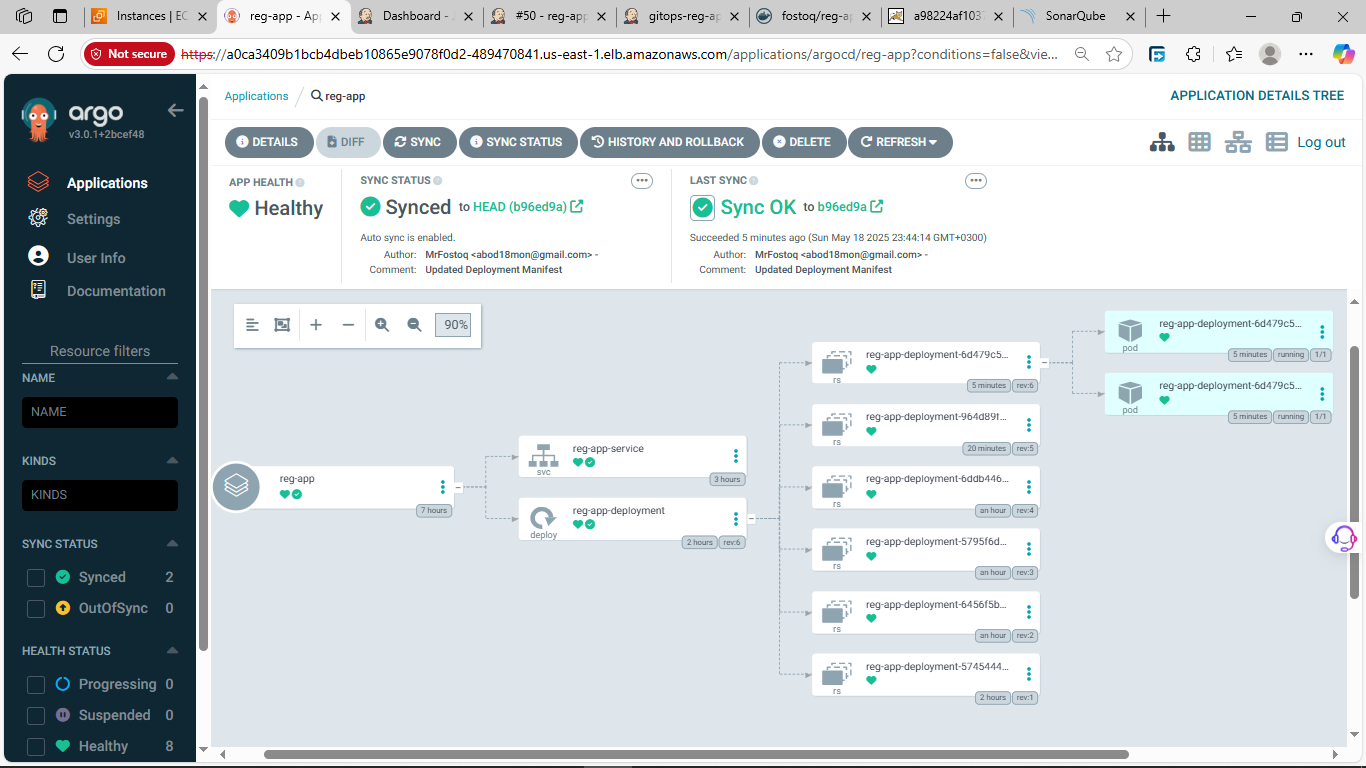Open reg-app-deployment deploy node kebab menu
Viewport: 1366px width, 768px height.
[736, 518]
